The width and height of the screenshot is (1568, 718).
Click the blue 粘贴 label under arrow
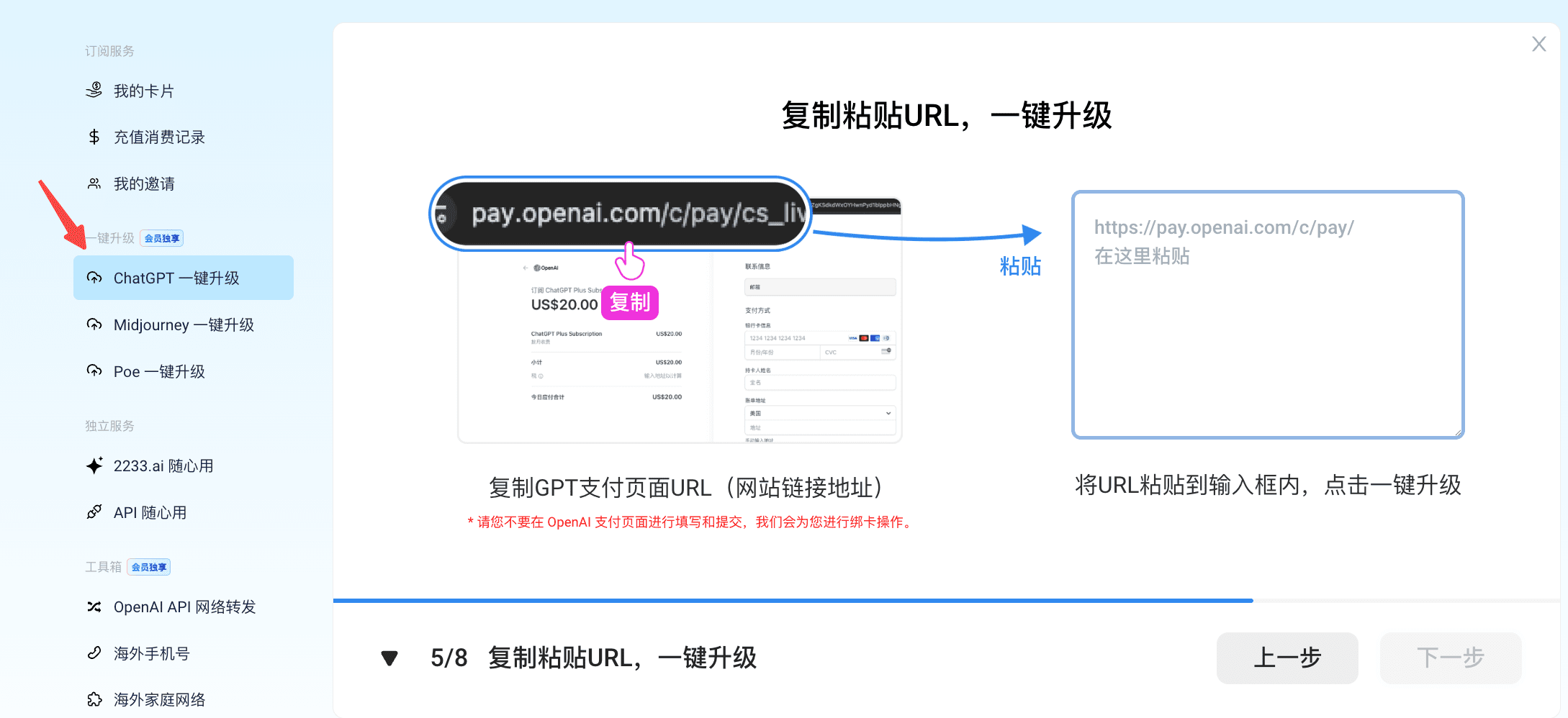[x=1020, y=266]
